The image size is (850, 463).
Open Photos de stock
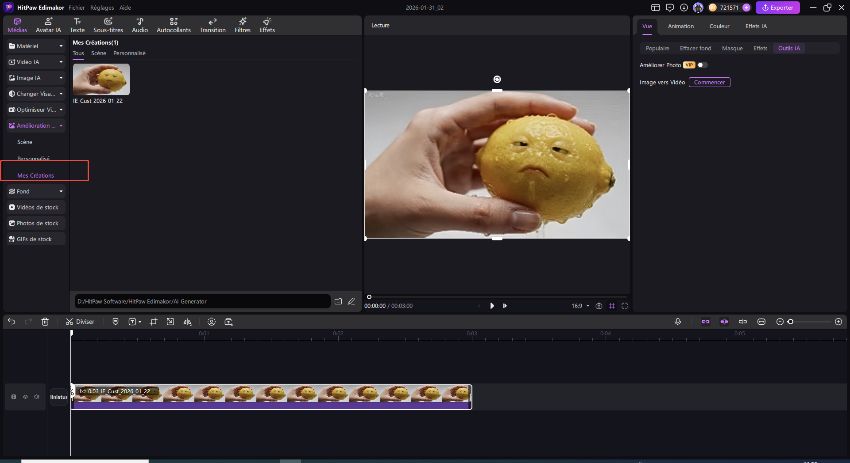point(36,223)
